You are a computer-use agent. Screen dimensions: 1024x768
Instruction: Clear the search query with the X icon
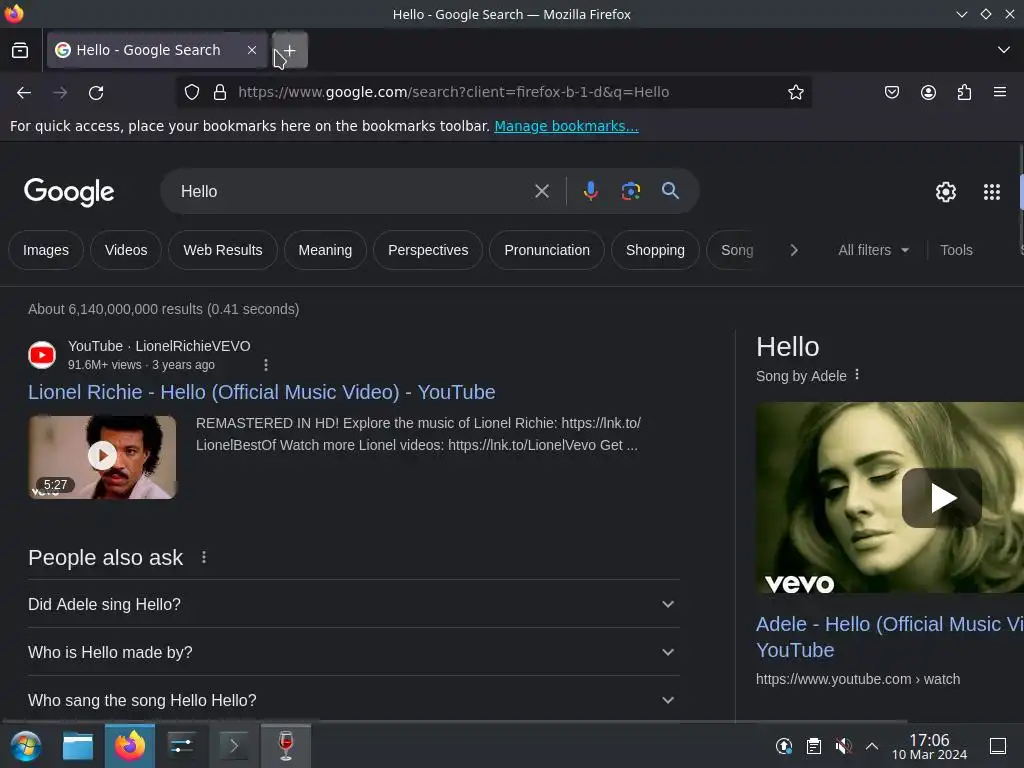[542, 191]
